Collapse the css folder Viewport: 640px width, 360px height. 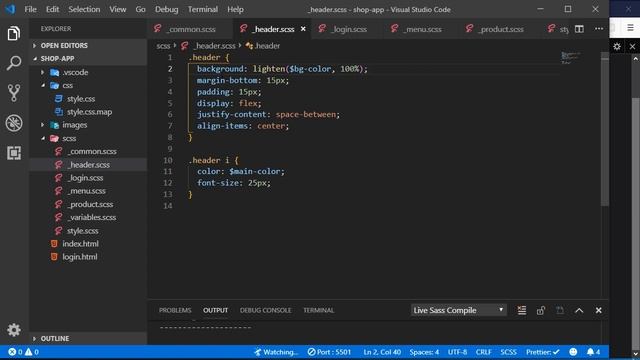(88, 85)
